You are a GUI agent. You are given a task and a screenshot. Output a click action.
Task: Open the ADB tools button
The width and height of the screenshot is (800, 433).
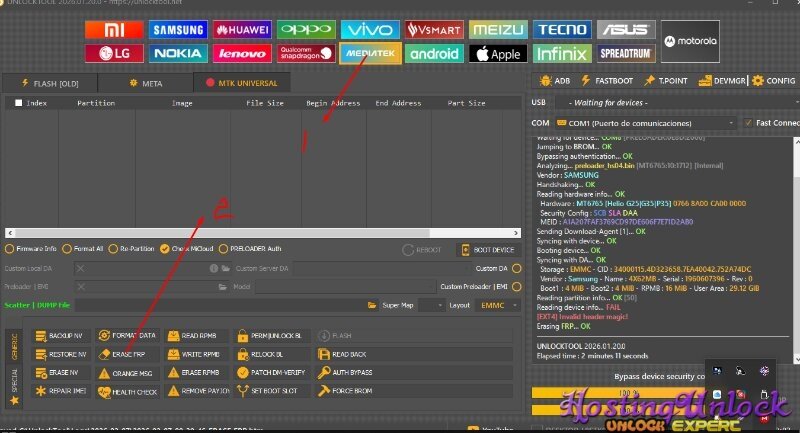(555, 81)
